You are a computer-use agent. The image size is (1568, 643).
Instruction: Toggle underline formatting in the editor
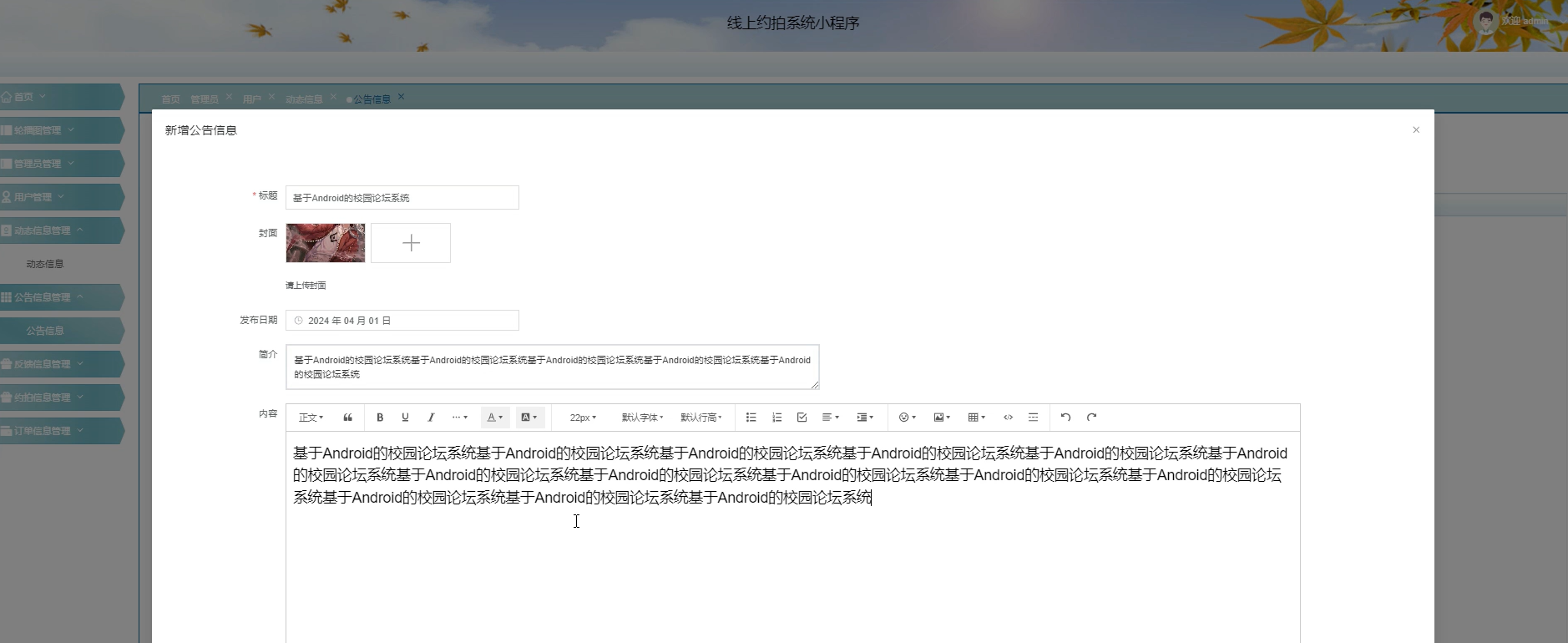pyautogui.click(x=405, y=418)
